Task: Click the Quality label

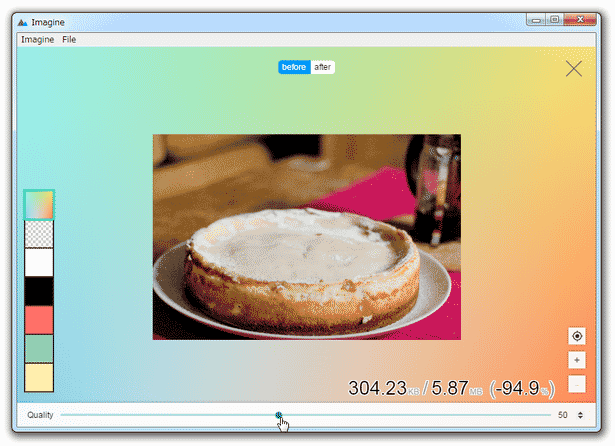Action: pos(40,415)
